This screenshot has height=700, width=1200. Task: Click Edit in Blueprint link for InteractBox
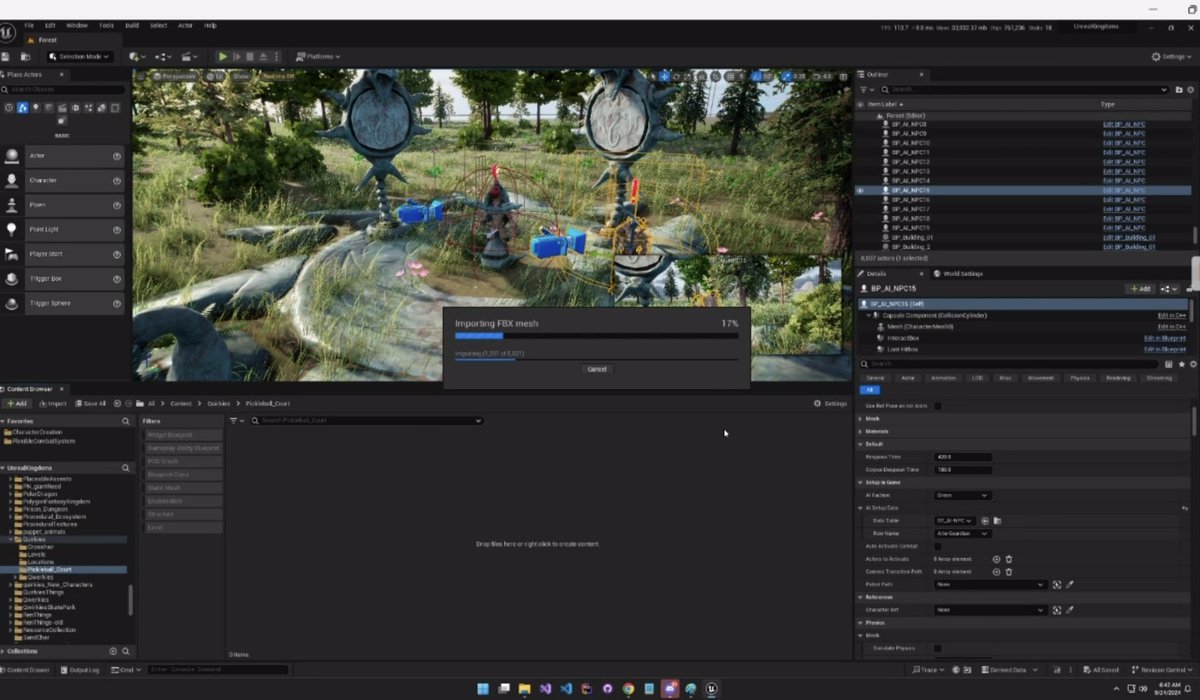tap(1165, 338)
